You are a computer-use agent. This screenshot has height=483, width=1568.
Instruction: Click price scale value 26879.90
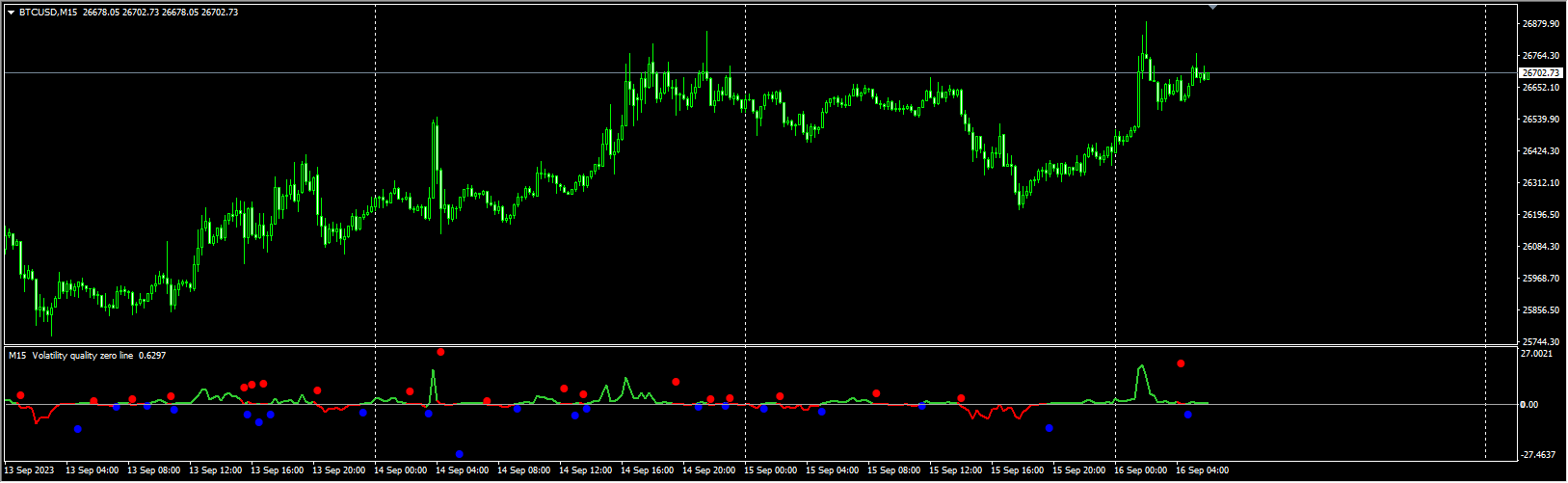[1541, 23]
